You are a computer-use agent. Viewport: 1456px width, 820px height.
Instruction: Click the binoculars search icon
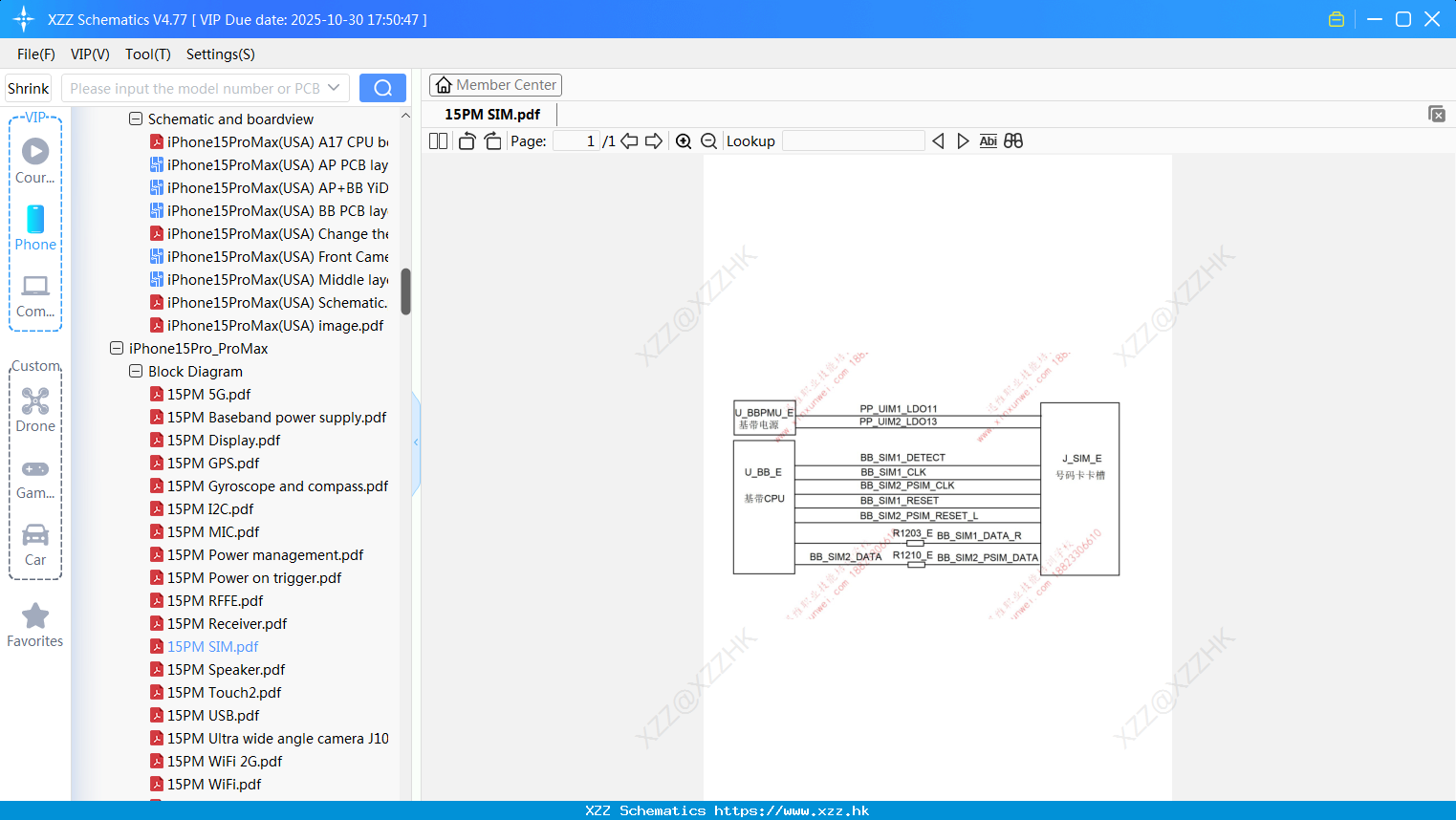(x=1013, y=140)
